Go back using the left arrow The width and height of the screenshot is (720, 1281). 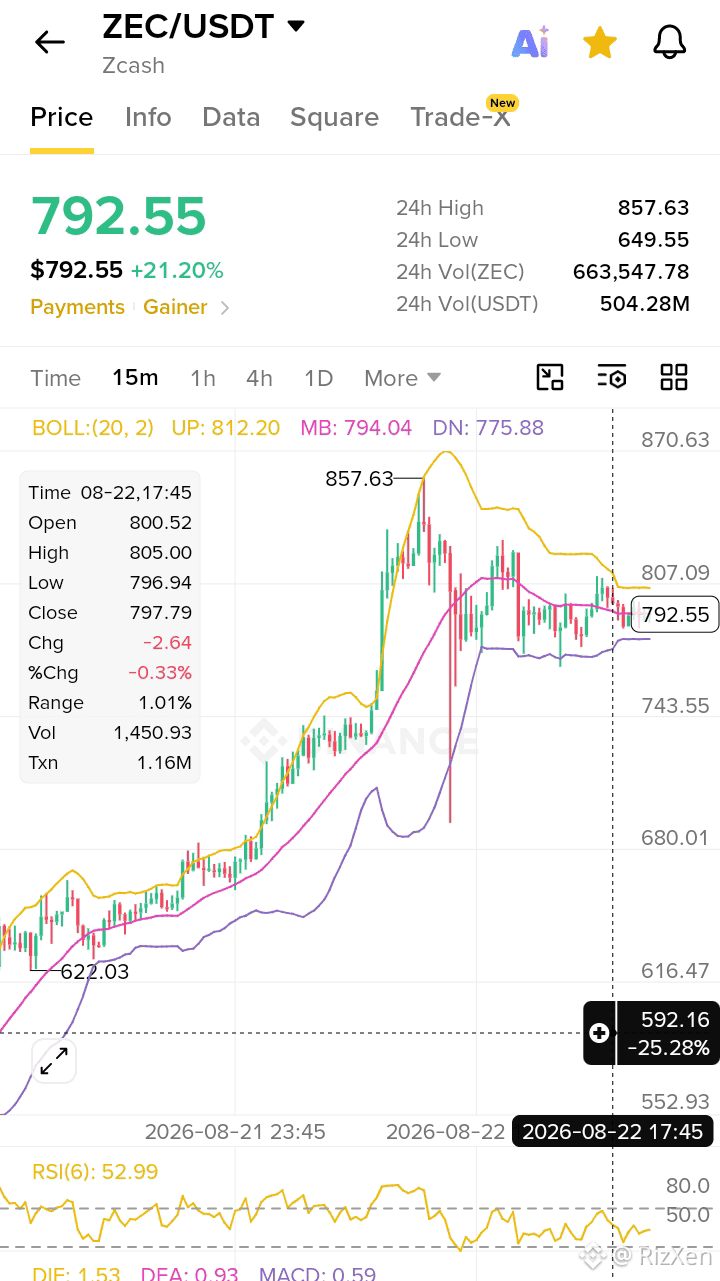point(49,42)
